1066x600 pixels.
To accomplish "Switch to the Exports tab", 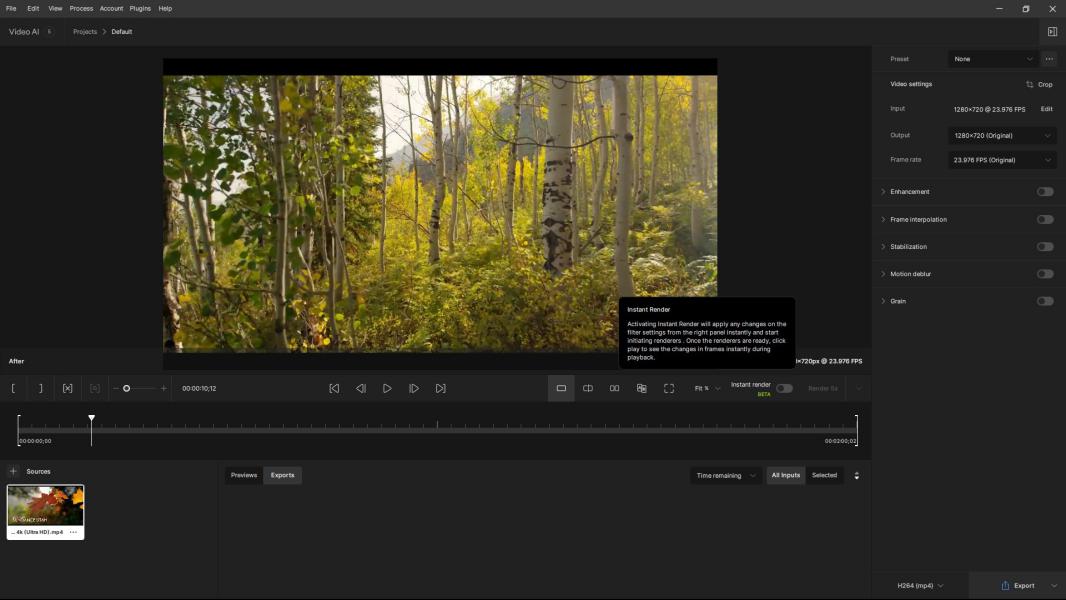I will pyautogui.click(x=282, y=476).
